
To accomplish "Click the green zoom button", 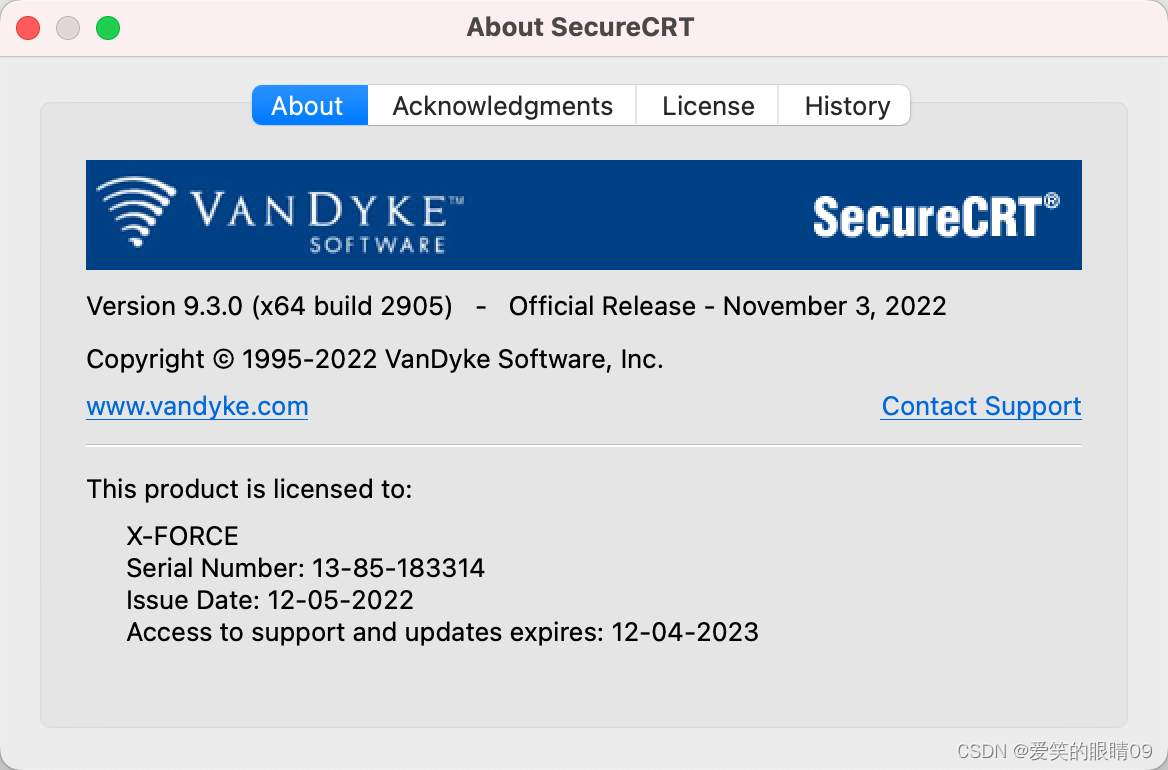I will (108, 28).
